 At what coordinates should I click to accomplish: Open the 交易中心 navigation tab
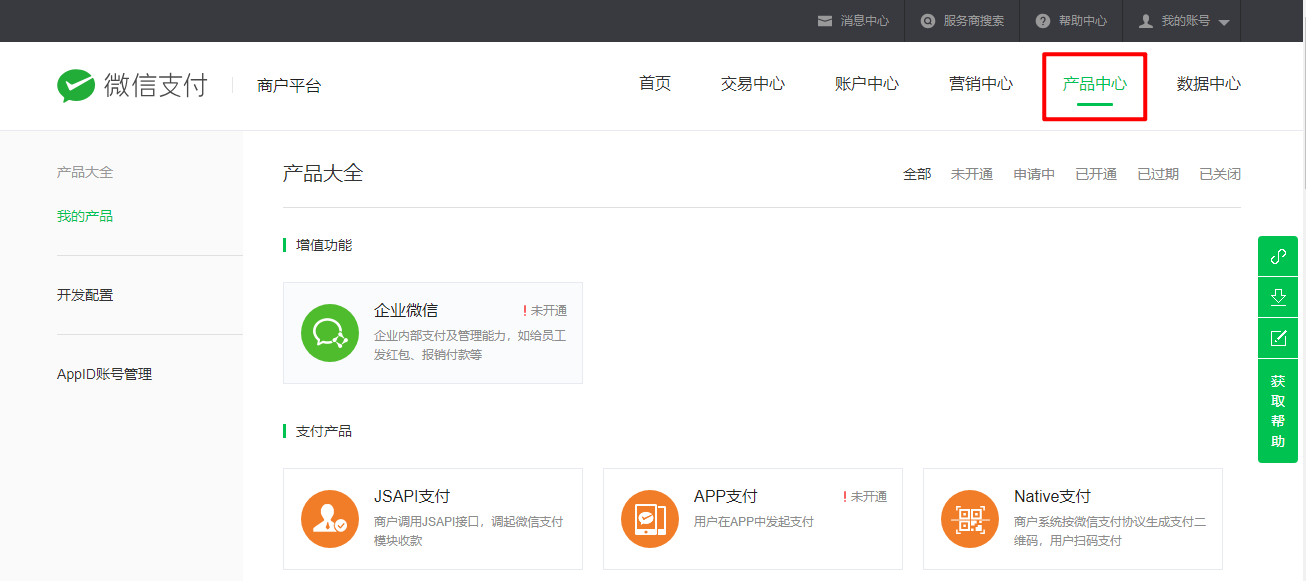(x=753, y=84)
